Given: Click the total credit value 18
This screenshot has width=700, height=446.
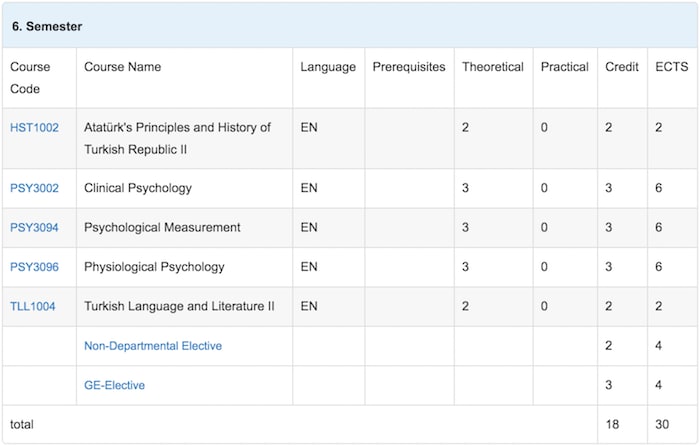Looking at the screenshot, I should 612,425.
